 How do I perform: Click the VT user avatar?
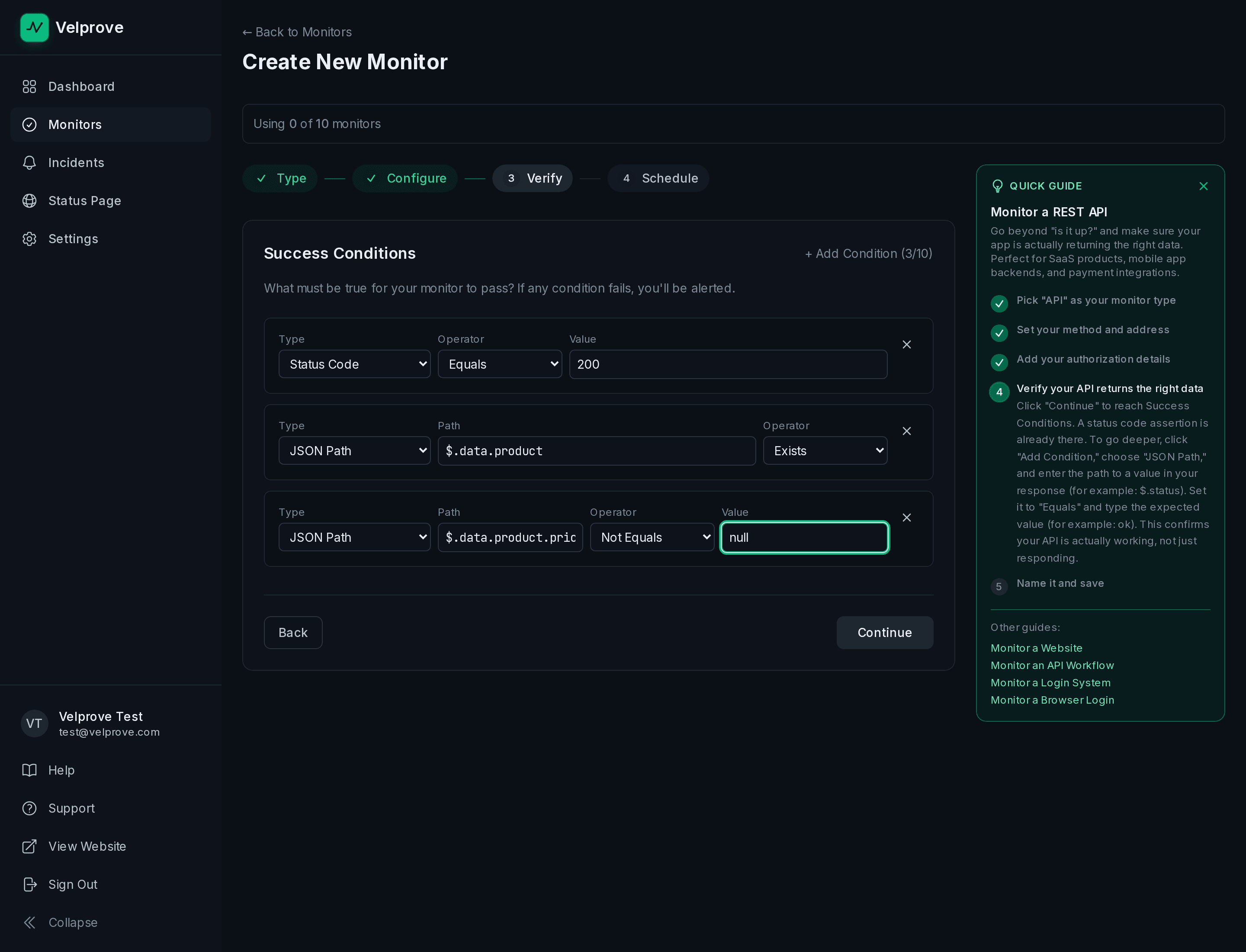(35, 724)
